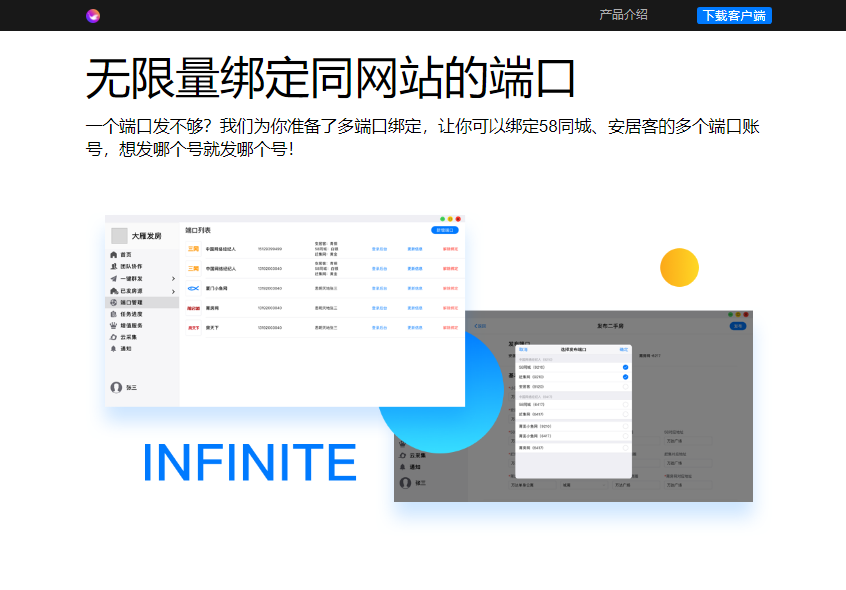This screenshot has width=846, height=590.
Task: Check the last port row in the dialog
Action: click(x=626, y=447)
